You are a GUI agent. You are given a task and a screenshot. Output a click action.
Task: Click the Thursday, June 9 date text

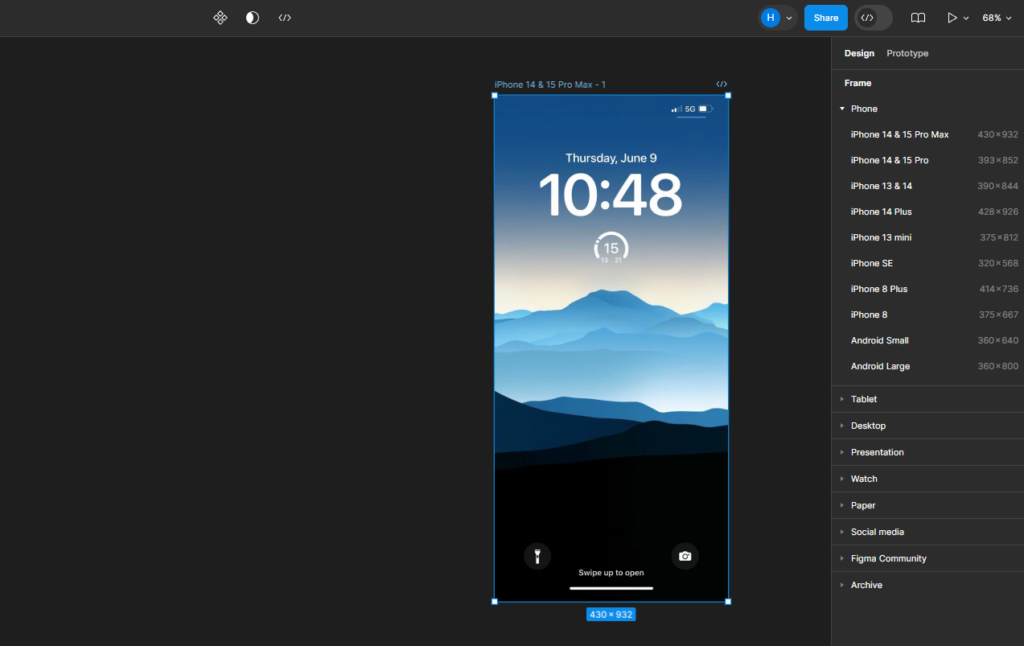[x=611, y=158]
